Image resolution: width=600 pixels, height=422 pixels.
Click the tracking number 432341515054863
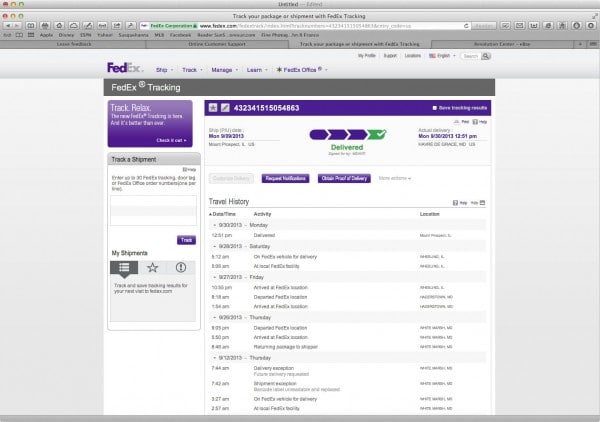266,108
